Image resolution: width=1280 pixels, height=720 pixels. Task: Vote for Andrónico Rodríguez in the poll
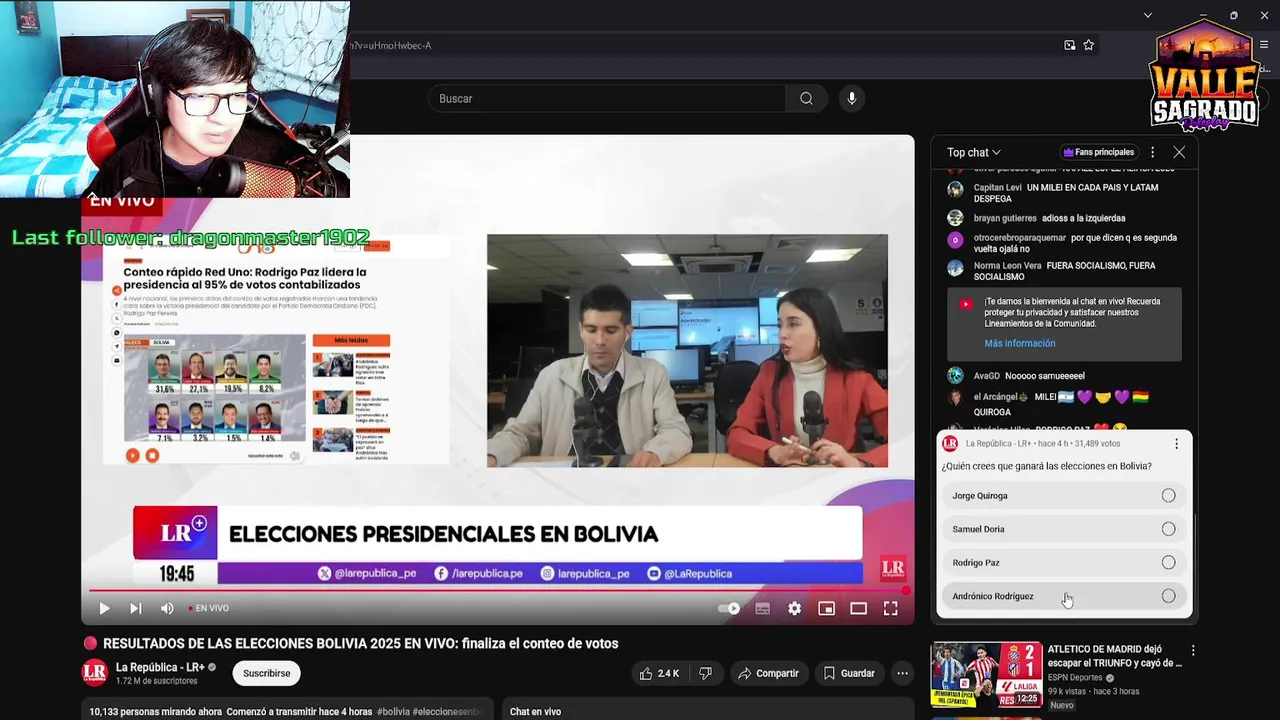coord(1064,596)
